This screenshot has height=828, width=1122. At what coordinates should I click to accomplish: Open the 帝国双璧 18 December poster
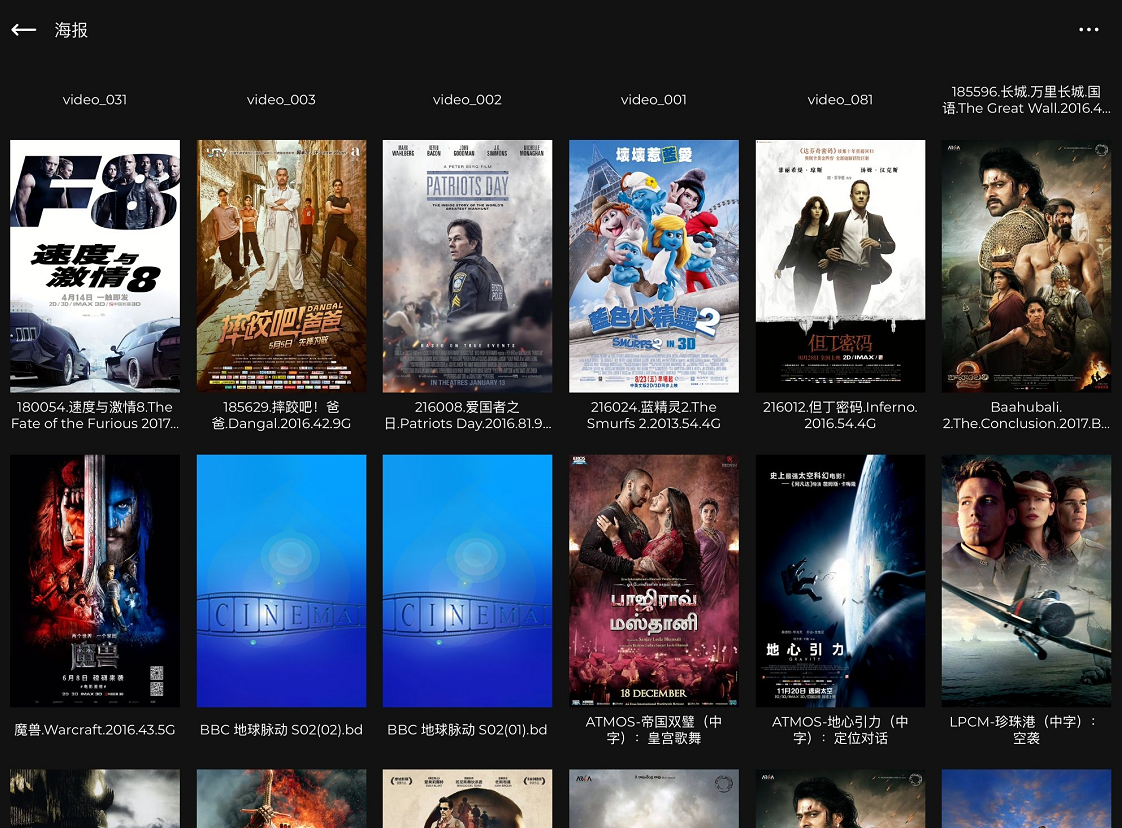[654, 581]
